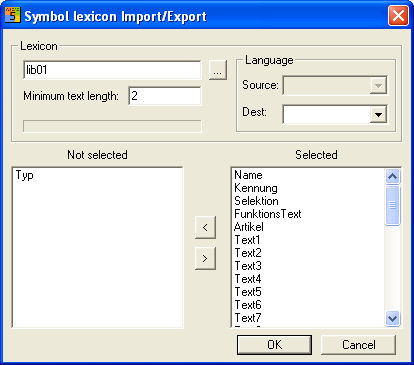Move item to Selected with > button
This screenshot has width=414, height=365.
pyautogui.click(x=205, y=258)
